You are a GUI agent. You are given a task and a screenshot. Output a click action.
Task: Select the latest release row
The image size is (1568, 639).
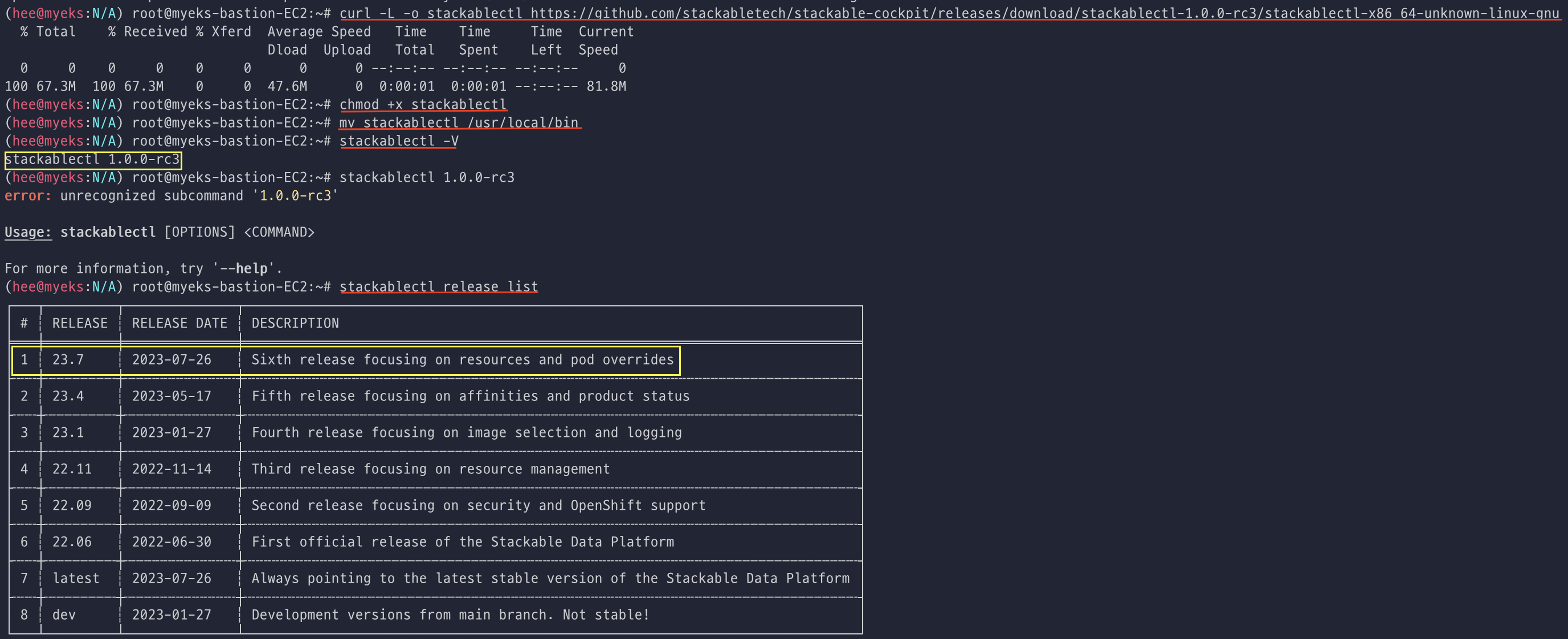[x=75, y=578]
